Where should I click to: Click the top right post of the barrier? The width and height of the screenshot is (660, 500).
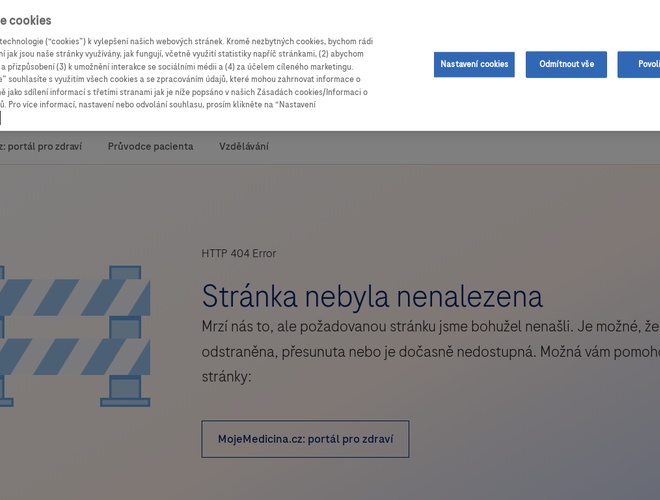pyautogui.click(x=125, y=272)
